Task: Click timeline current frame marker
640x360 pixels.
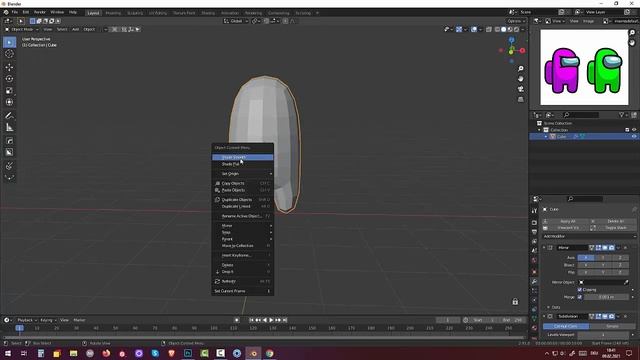Action: 19,328
